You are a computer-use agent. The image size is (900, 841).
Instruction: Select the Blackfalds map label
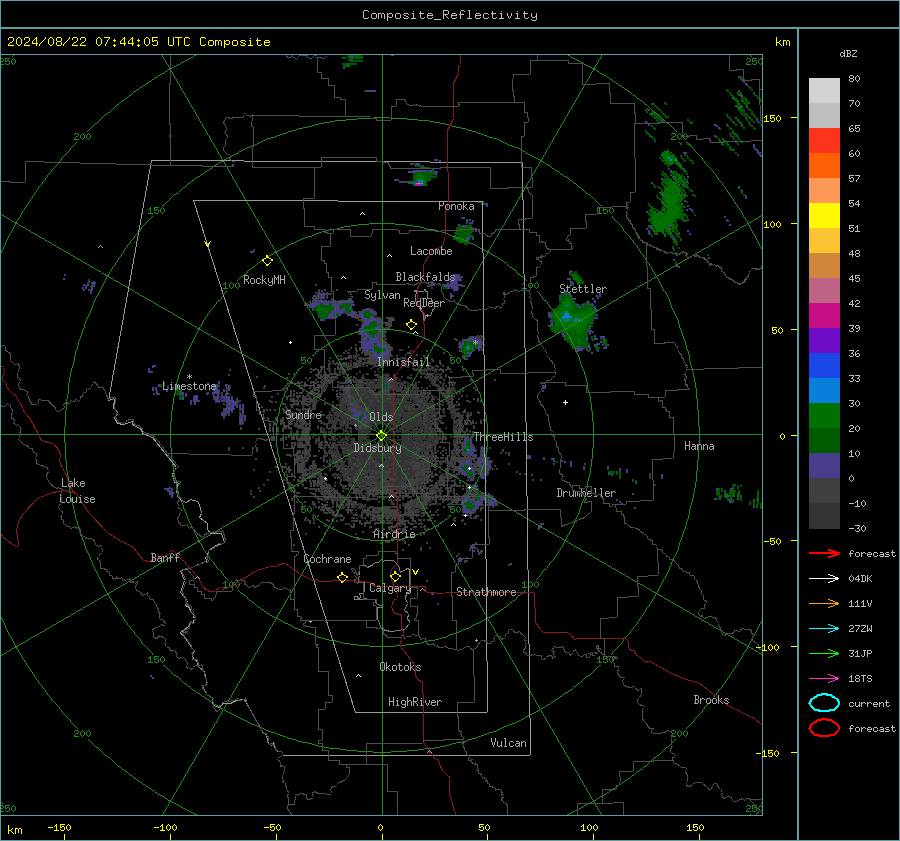click(x=425, y=277)
